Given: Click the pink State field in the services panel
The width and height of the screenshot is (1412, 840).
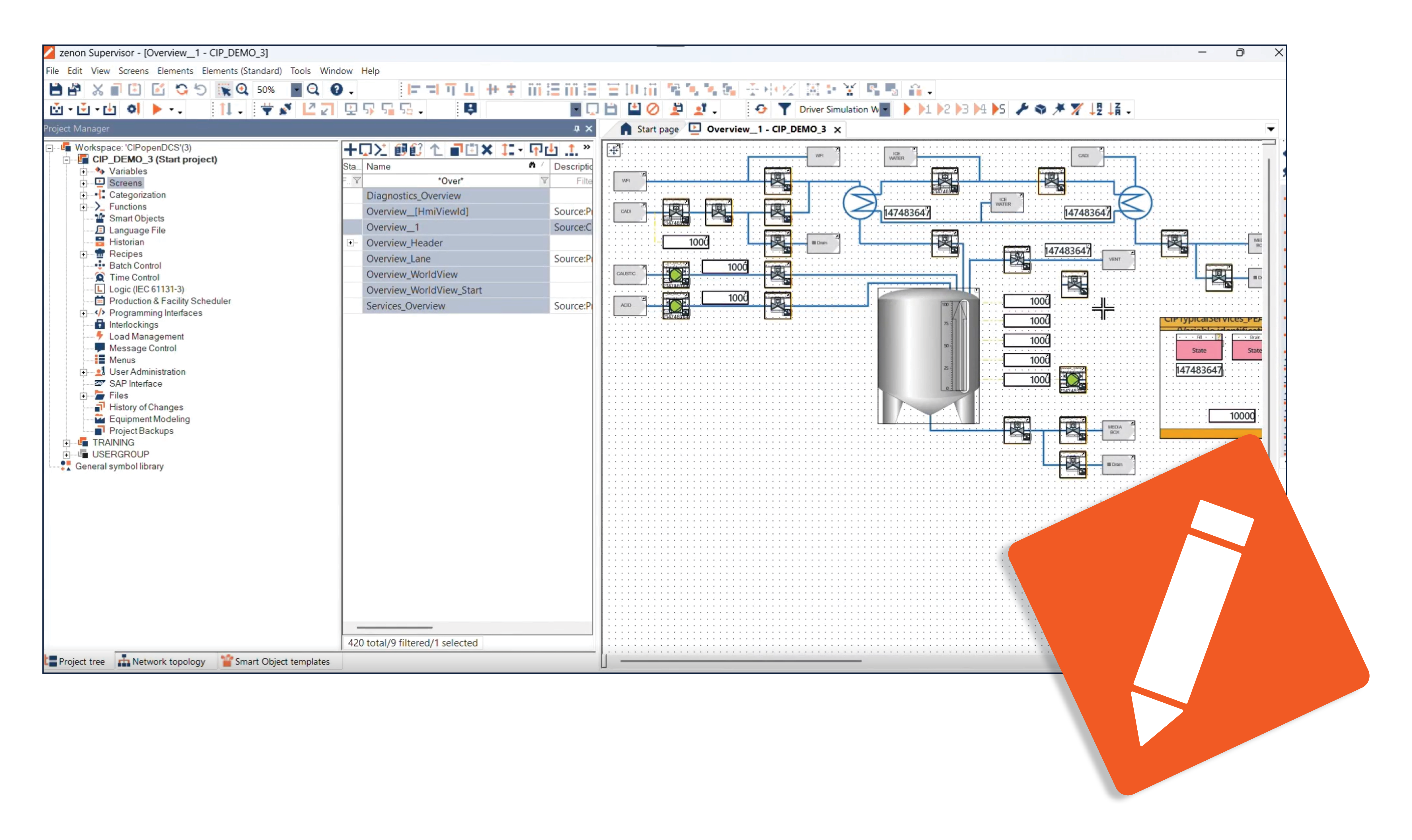Looking at the screenshot, I should click(x=1199, y=350).
